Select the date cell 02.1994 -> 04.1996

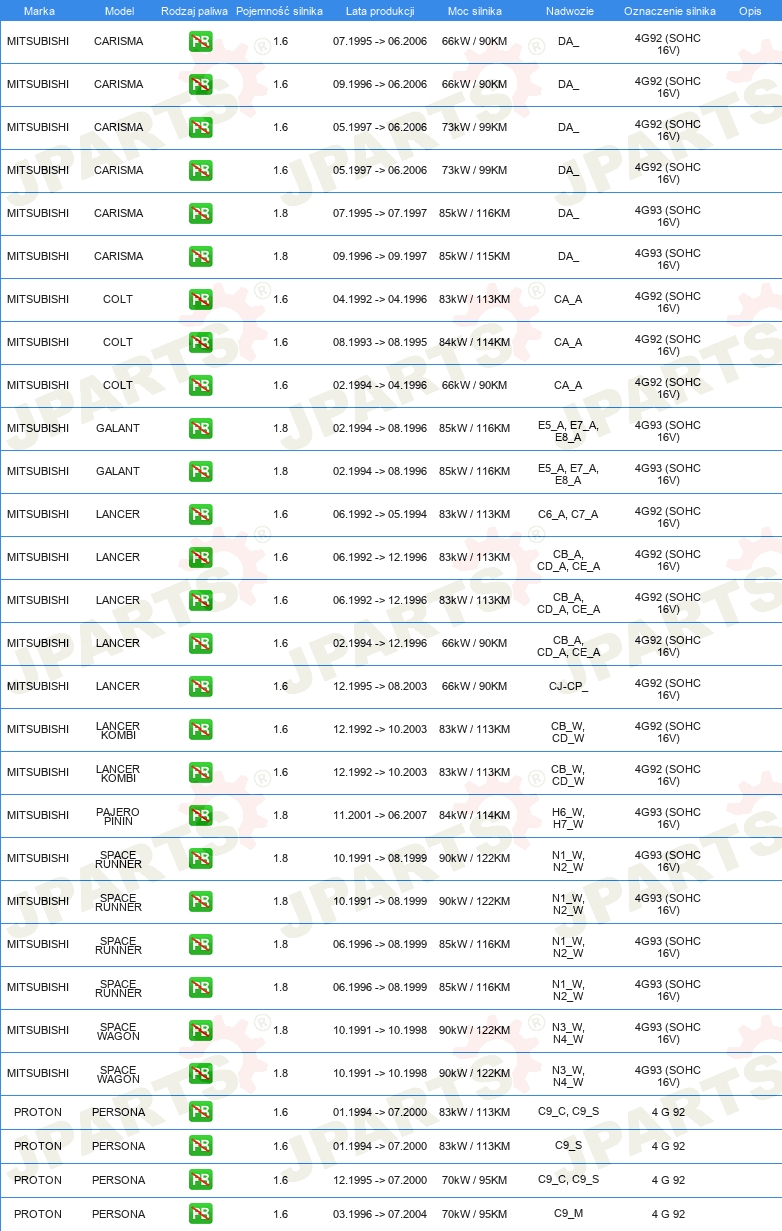click(380, 386)
